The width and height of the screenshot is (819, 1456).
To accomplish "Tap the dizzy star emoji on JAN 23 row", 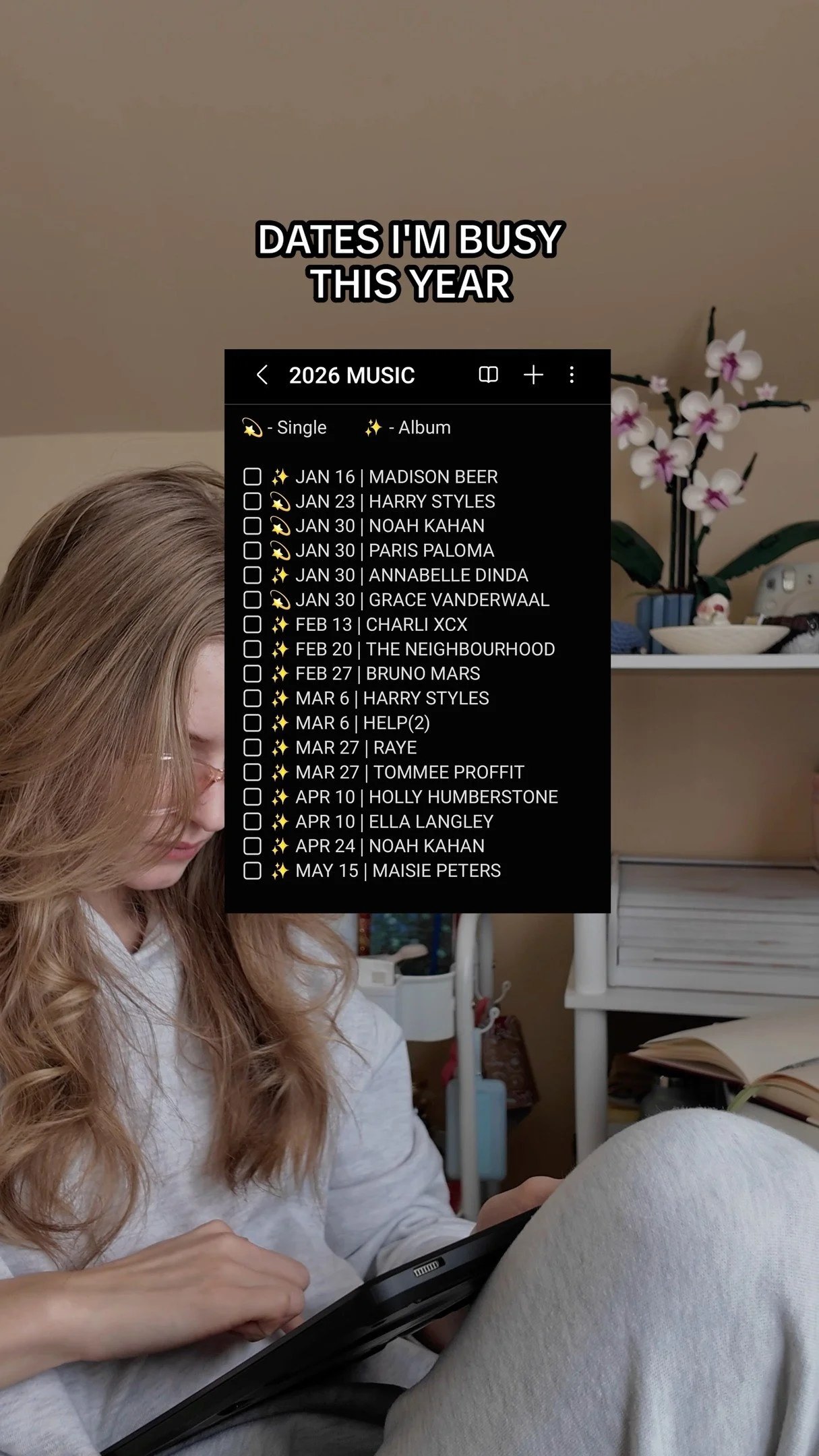I will (x=279, y=502).
